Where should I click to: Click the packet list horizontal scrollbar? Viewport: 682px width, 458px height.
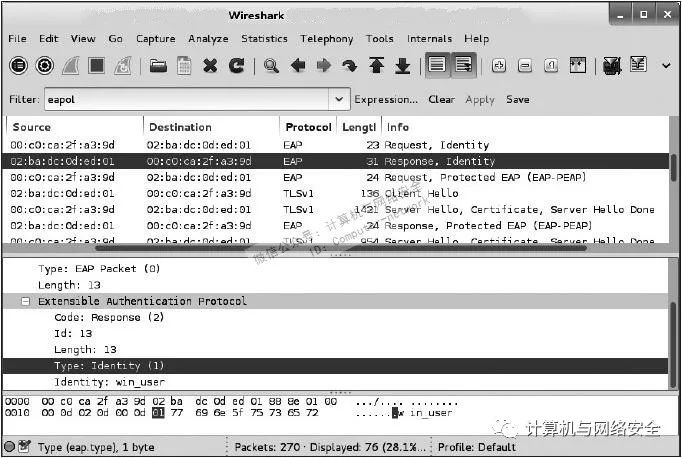pos(341,248)
